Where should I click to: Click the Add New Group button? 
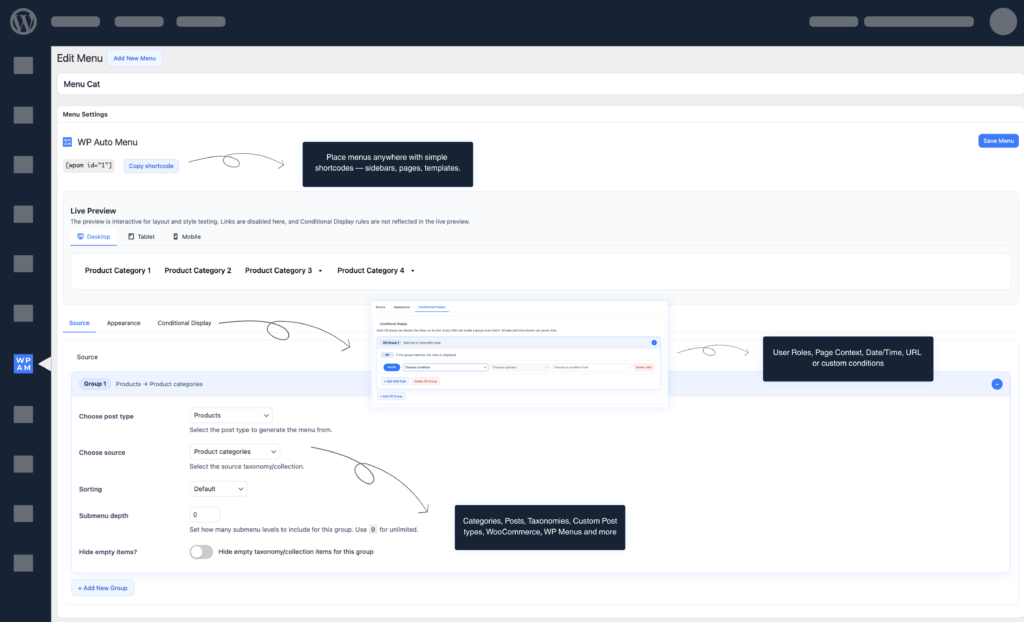pyautogui.click(x=103, y=588)
